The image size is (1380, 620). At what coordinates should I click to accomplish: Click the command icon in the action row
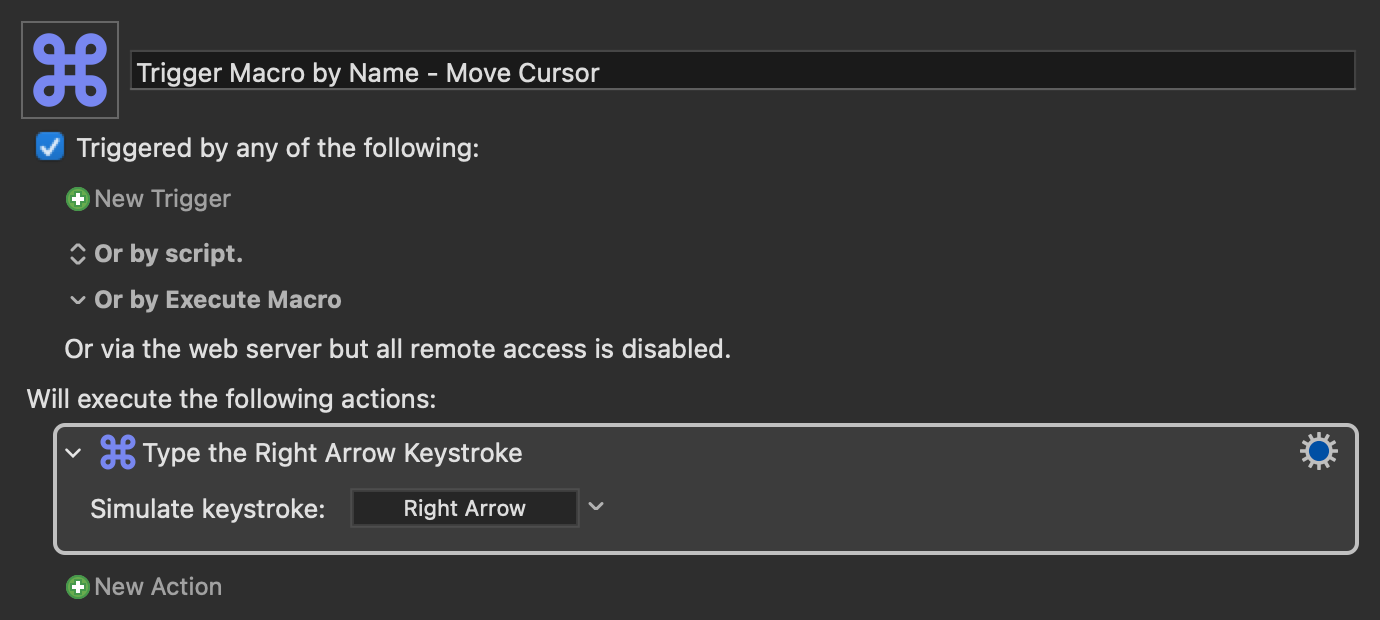118,453
